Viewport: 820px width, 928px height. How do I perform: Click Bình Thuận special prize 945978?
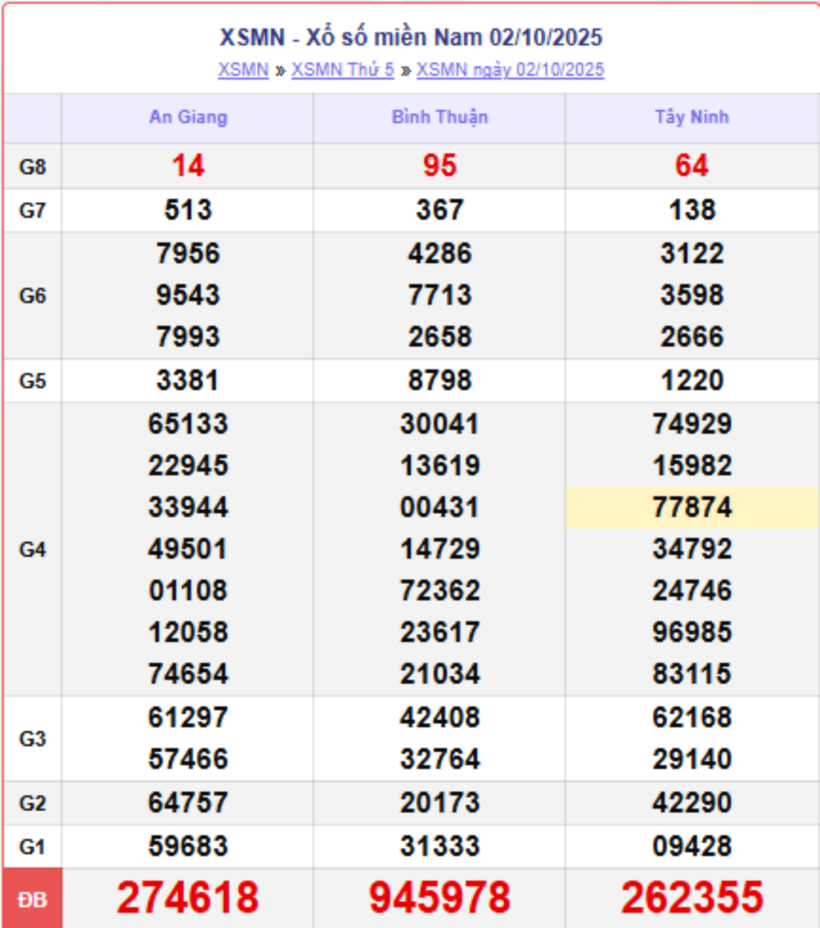point(440,898)
